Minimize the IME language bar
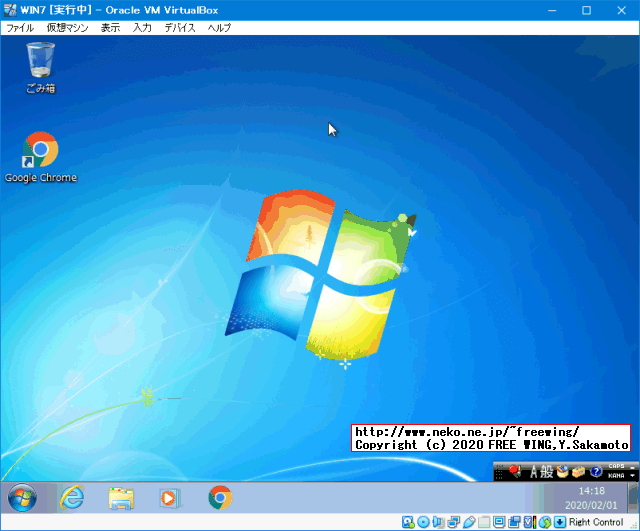This screenshot has height=531, width=640. tap(632, 468)
